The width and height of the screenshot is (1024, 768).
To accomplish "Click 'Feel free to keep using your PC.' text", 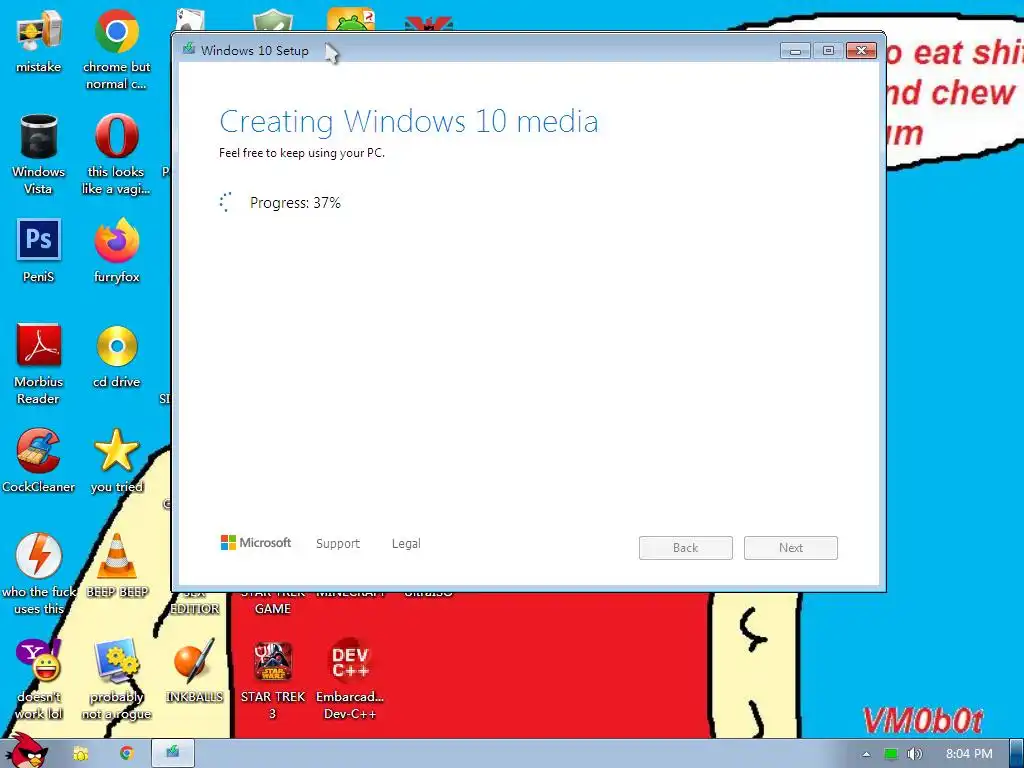I will [302, 153].
